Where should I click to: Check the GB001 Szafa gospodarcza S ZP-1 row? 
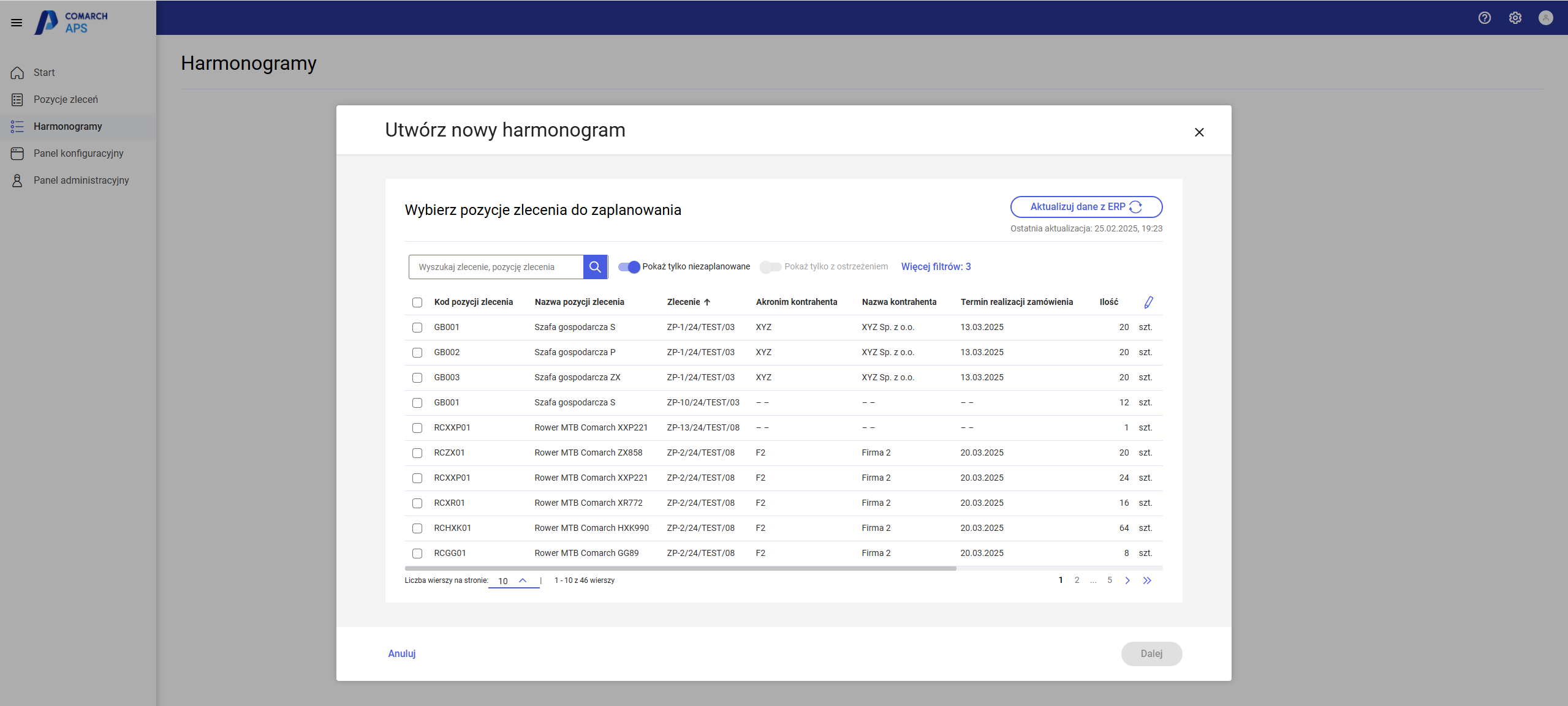(x=417, y=328)
